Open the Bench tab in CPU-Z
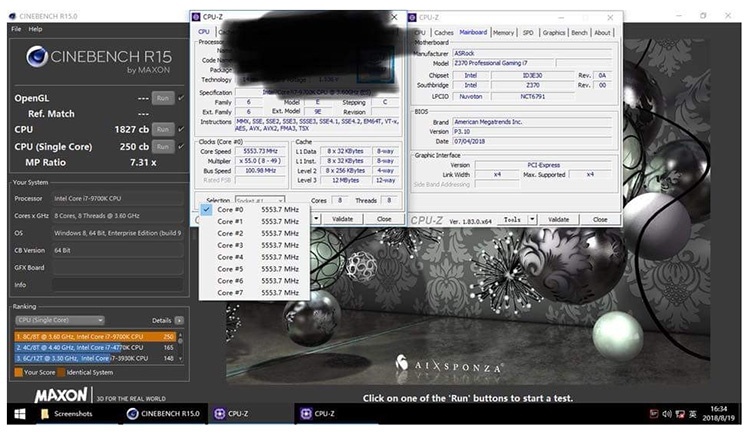Screen dimensions: 750x433 click(579, 33)
